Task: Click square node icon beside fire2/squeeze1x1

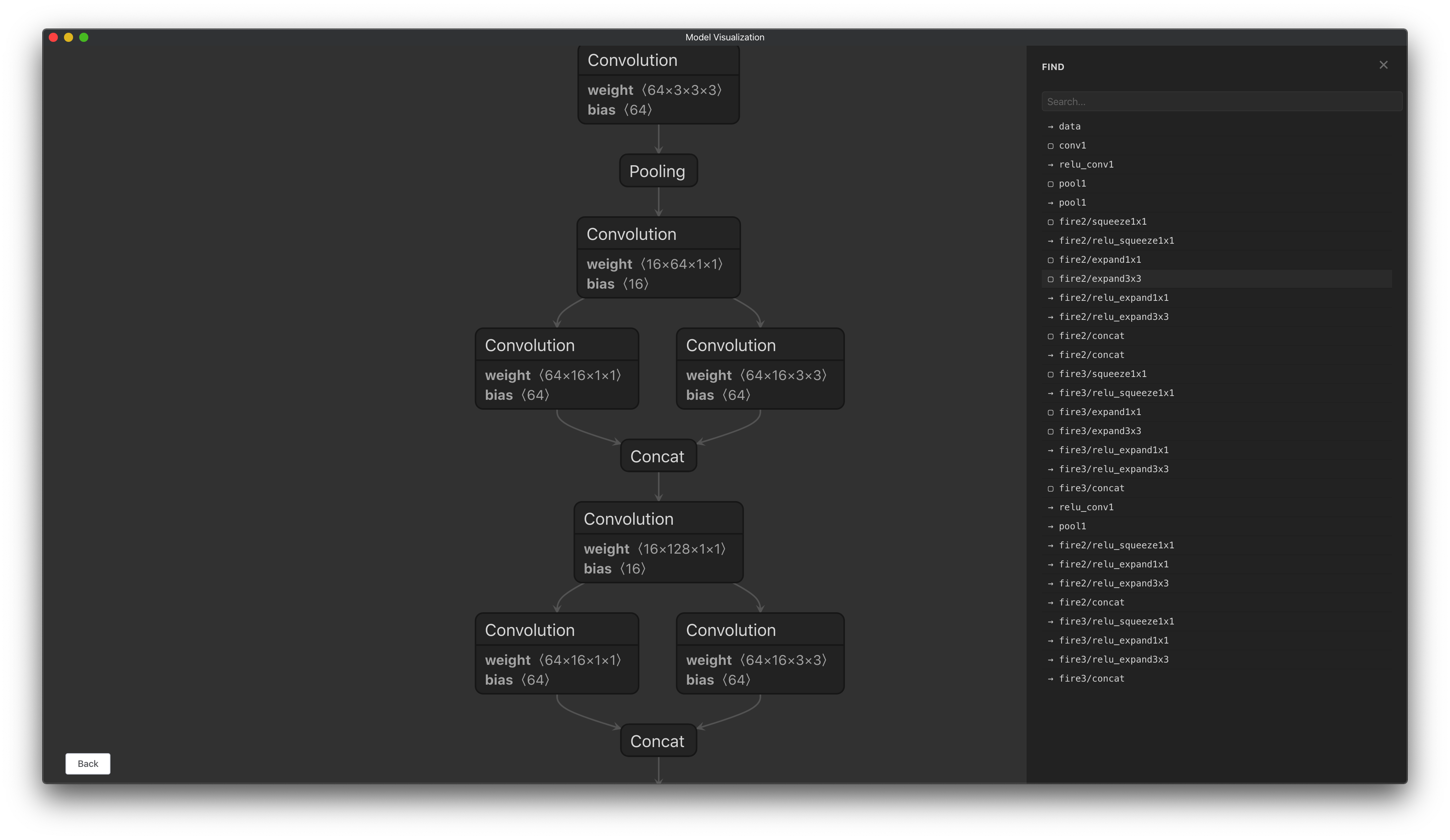Action: (1050, 222)
